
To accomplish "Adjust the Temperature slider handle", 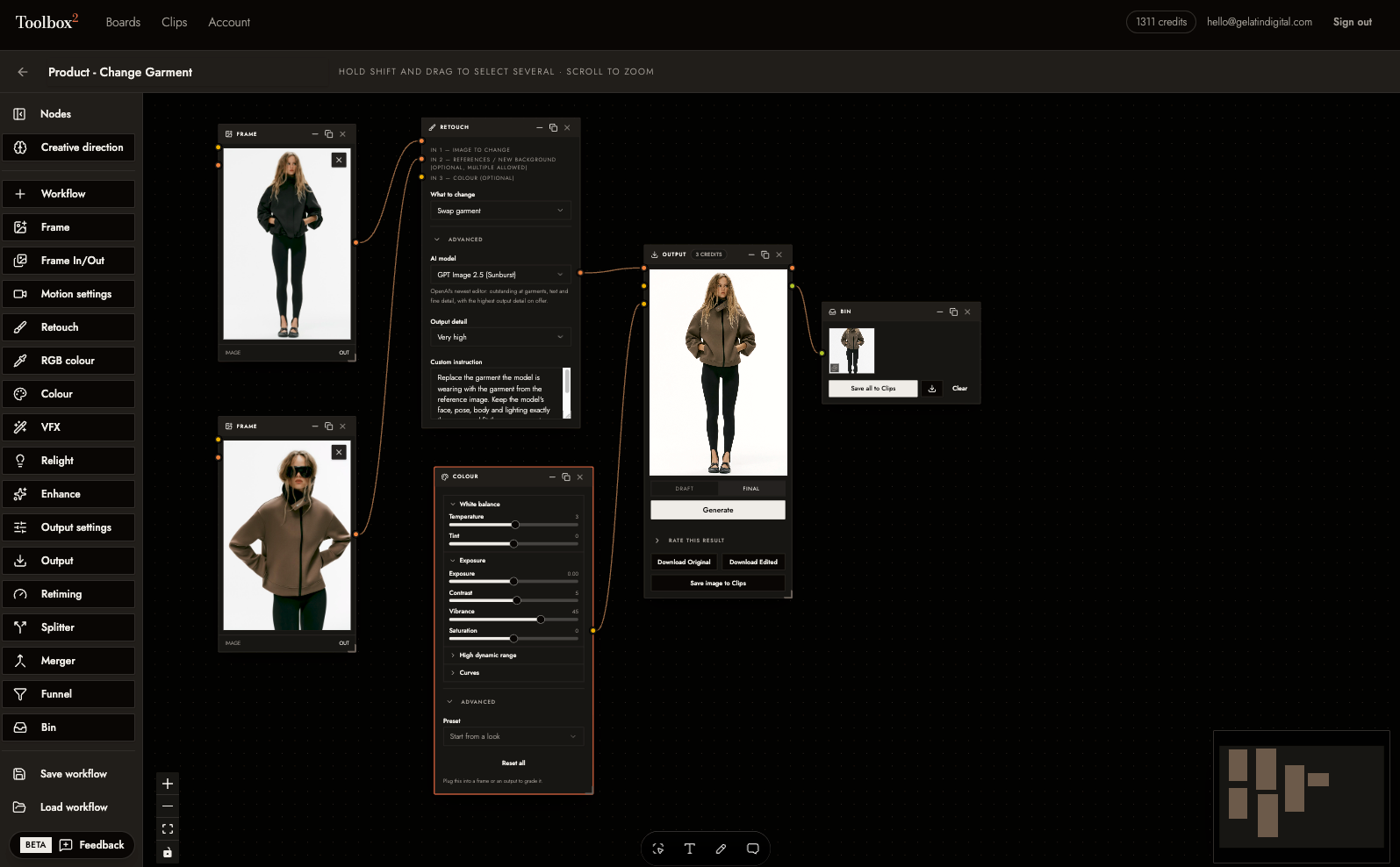I will coord(515,525).
